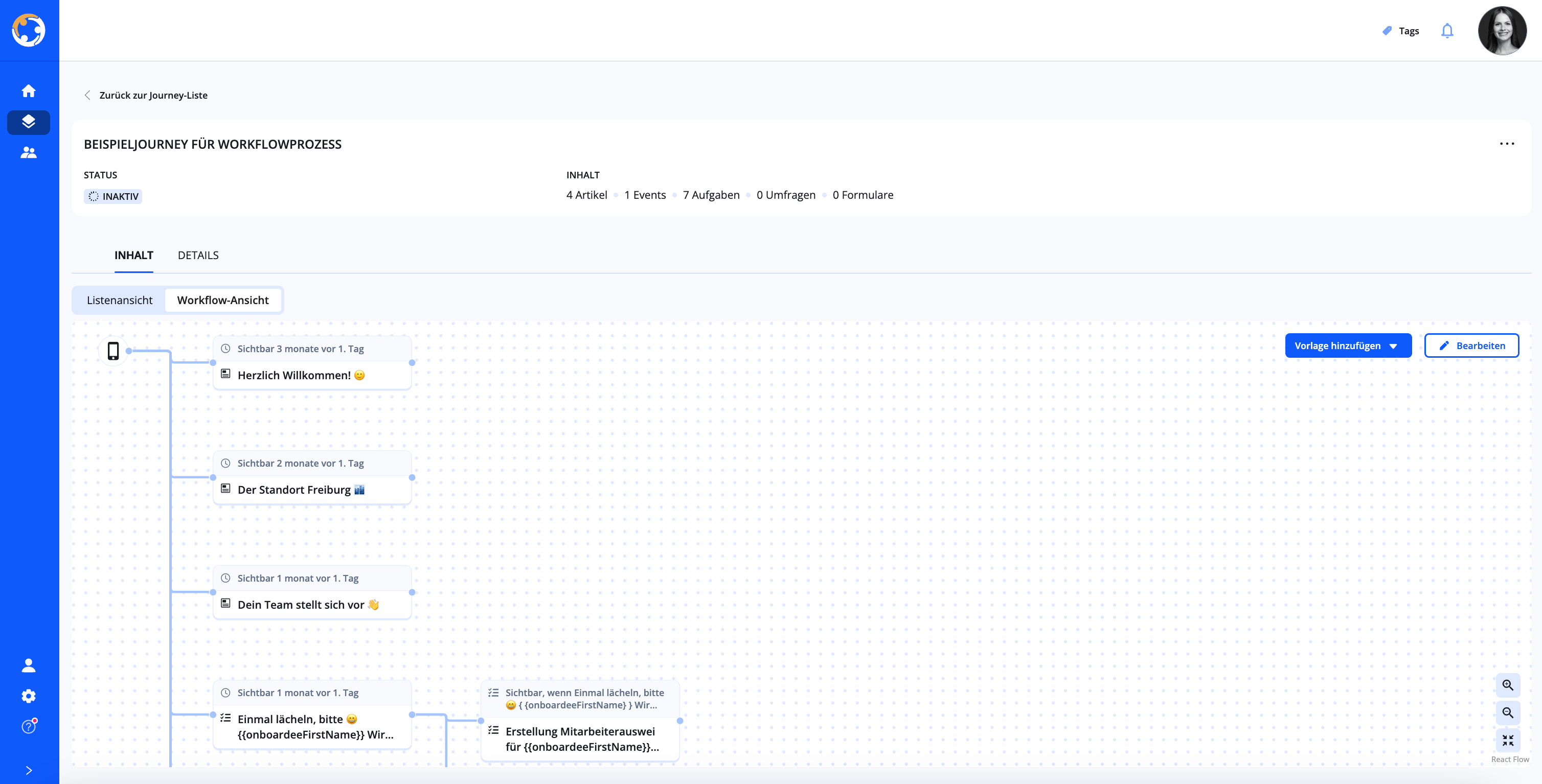The height and width of the screenshot is (784, 1542).
Task: Open the help question mark icon
Action: pyautogui.click(x=28, y=727)
